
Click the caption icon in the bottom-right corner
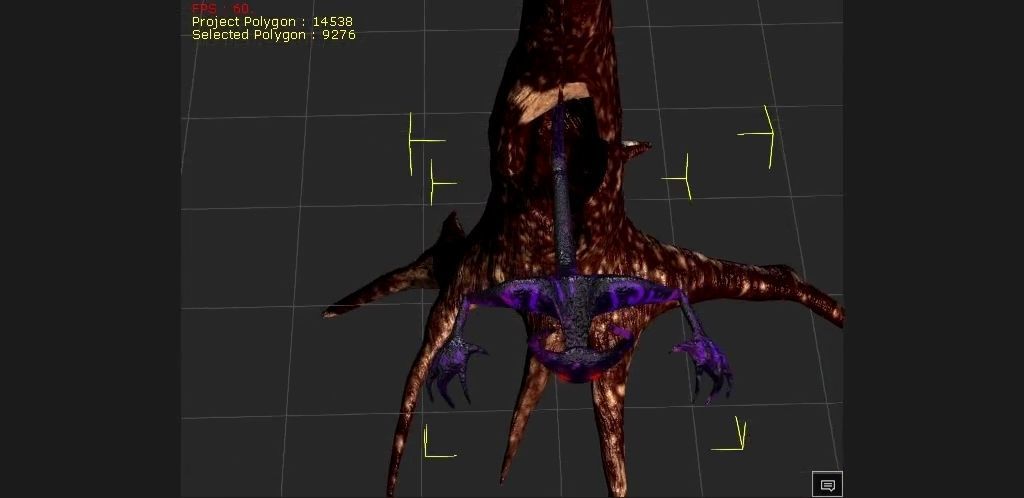827,485
